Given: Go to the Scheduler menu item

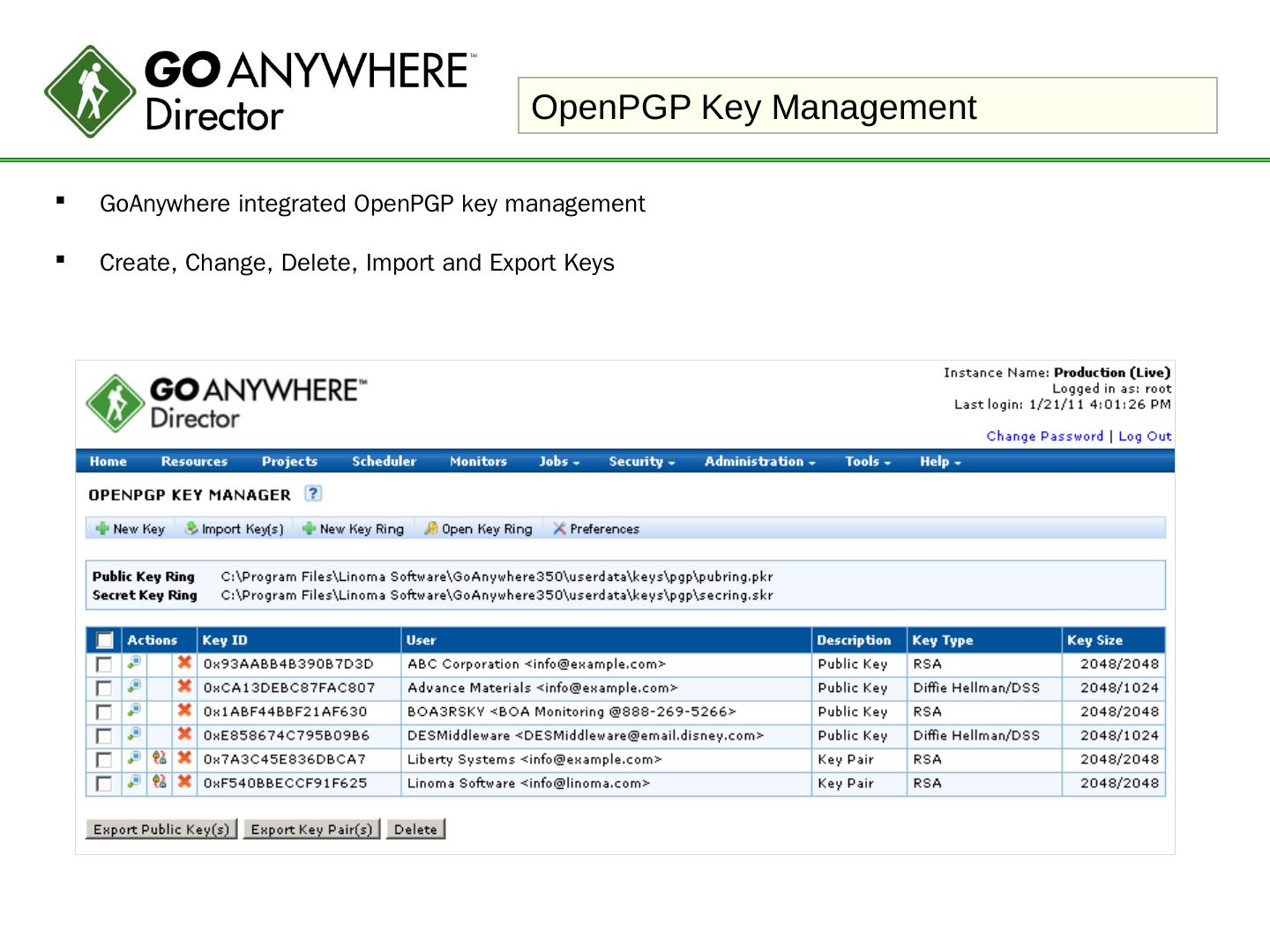Looking at the screenshot, I should (384, 461).
